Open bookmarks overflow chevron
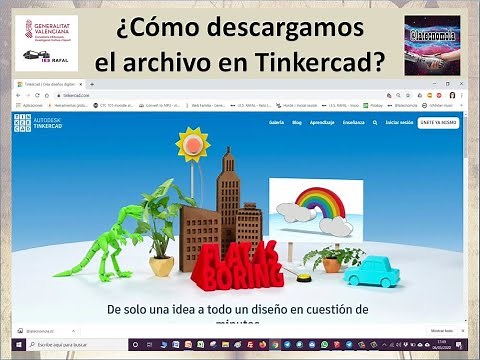Image resolution: width=480 pixels, height=360 pixels. tap(462, 105)
